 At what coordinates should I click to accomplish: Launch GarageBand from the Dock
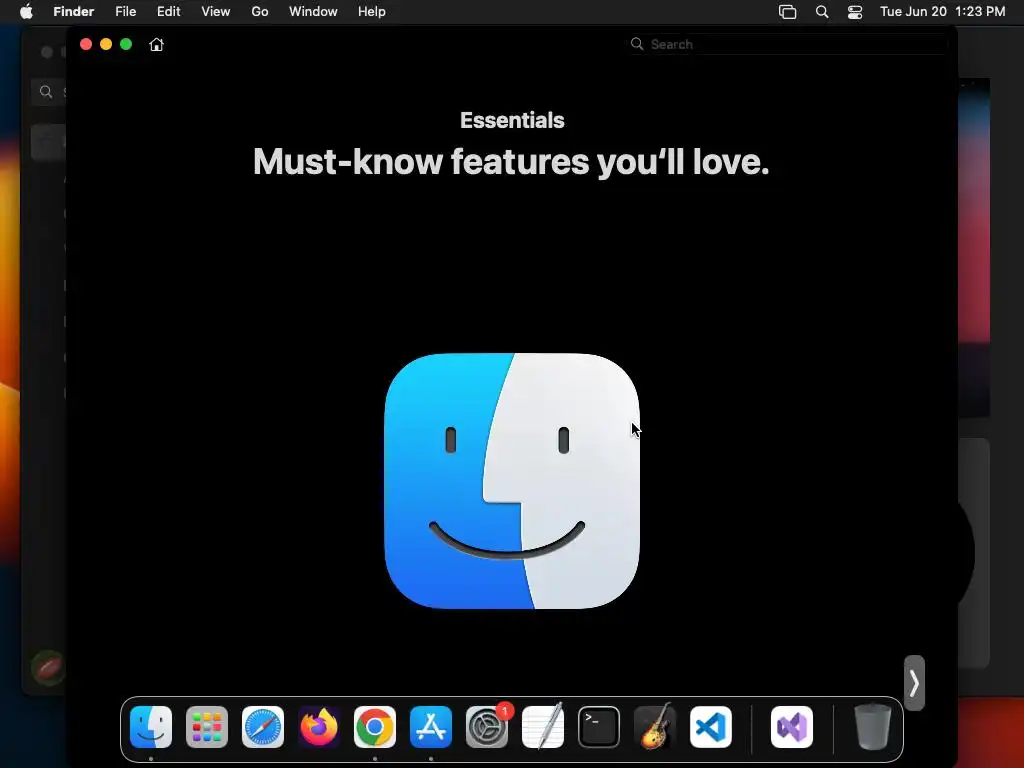655,727
